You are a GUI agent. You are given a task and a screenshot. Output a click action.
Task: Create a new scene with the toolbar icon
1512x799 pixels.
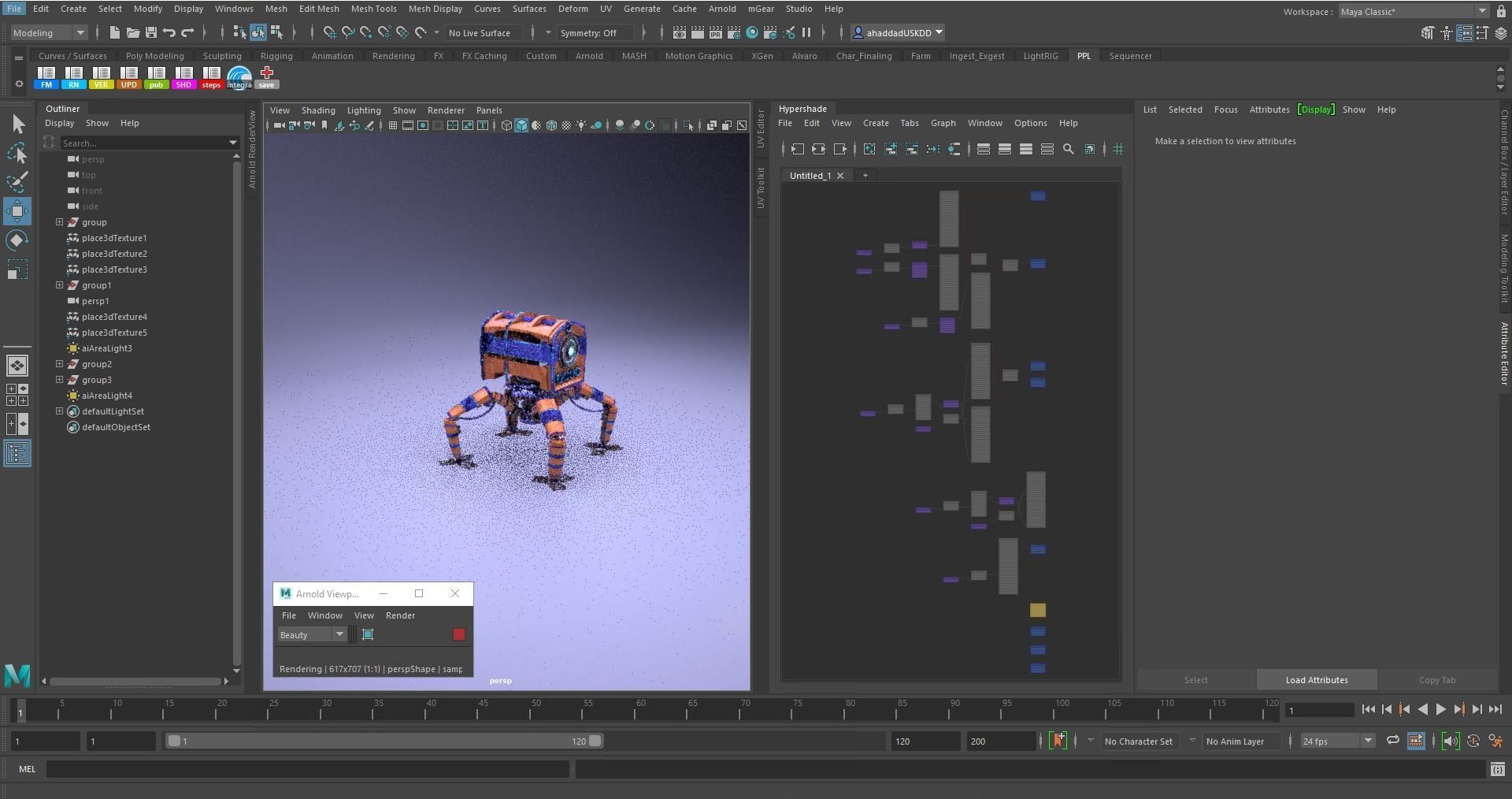[115, 32]
